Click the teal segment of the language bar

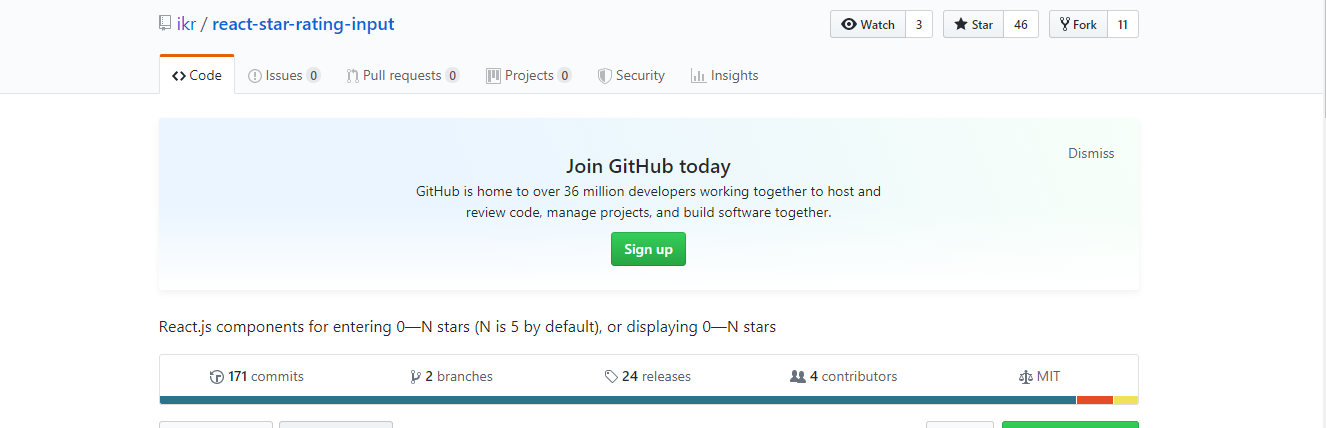[618, 400]
